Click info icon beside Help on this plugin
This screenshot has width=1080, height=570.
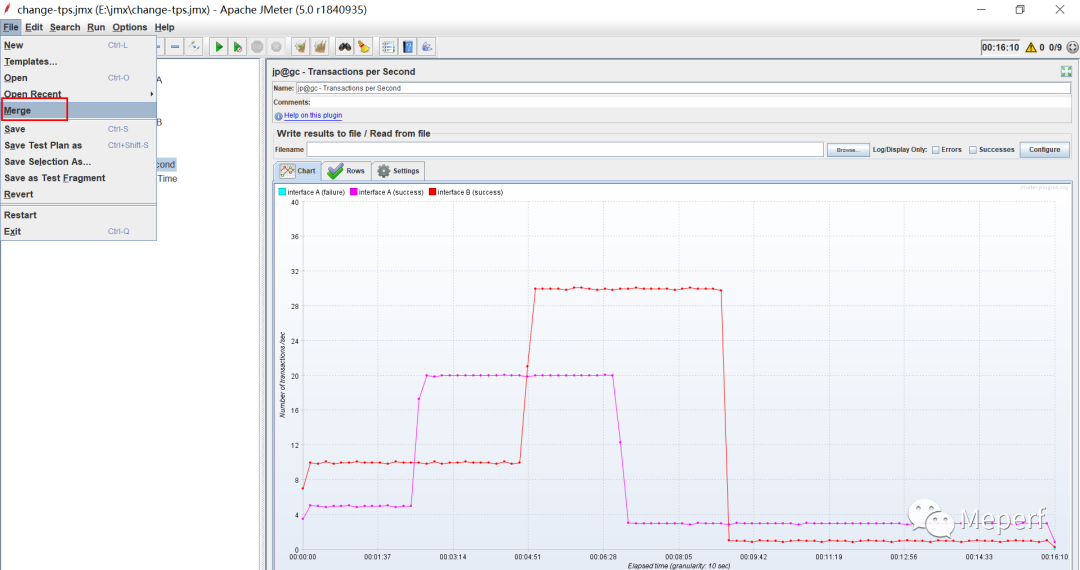278,116
